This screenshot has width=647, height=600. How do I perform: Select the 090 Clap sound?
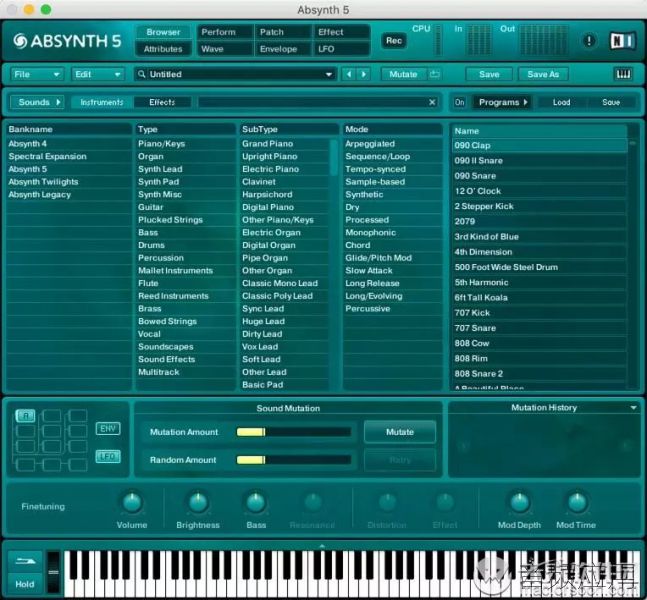click(x=539, y=145)
